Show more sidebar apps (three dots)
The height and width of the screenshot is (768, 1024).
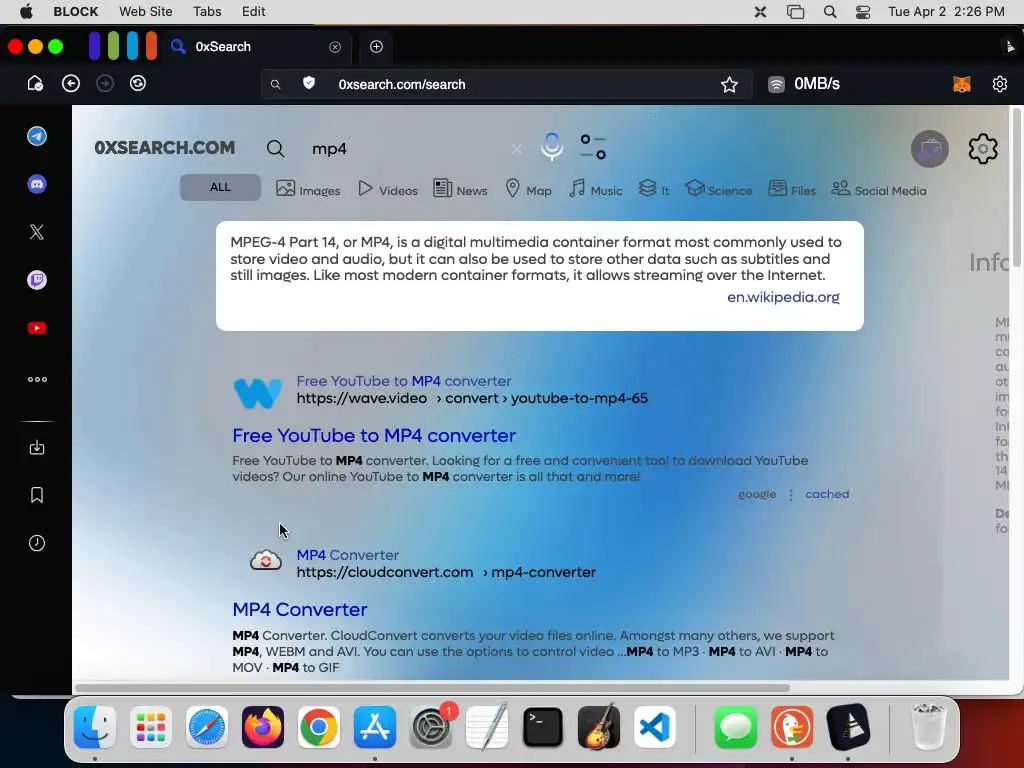coord(37,379)
